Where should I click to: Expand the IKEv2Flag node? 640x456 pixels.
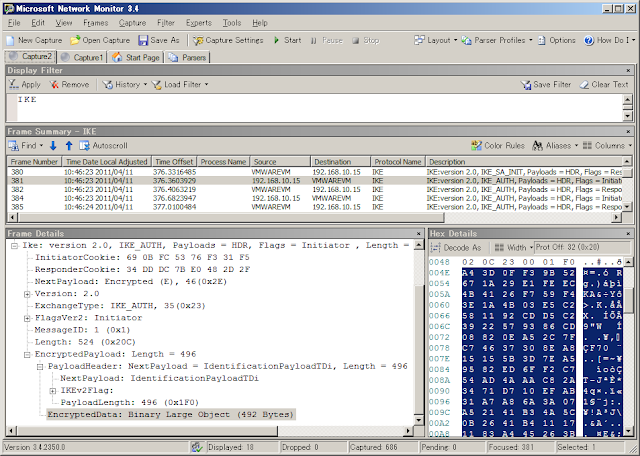(53, 391)
